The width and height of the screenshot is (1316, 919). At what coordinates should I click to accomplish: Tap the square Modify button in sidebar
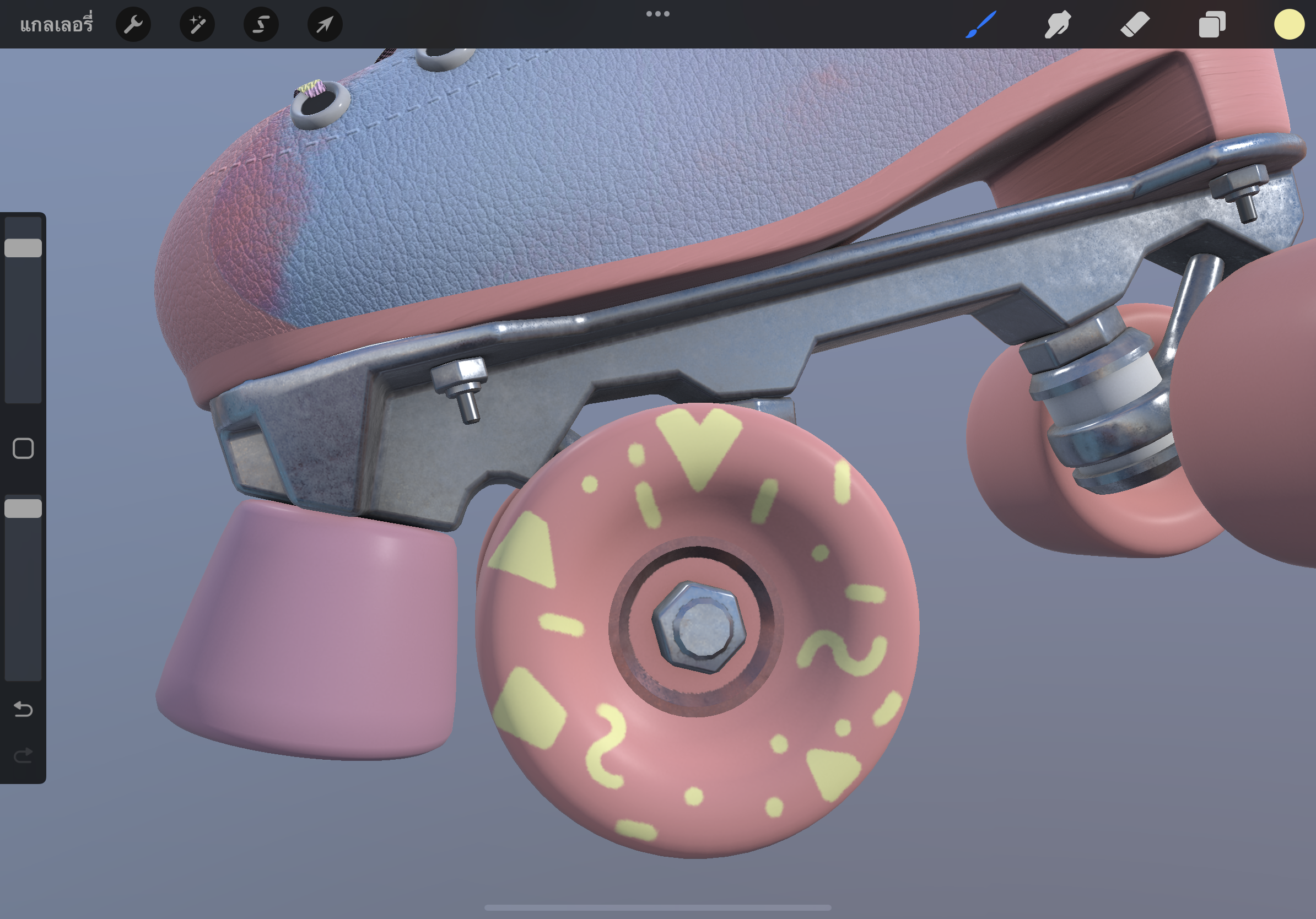click(23, 448)
